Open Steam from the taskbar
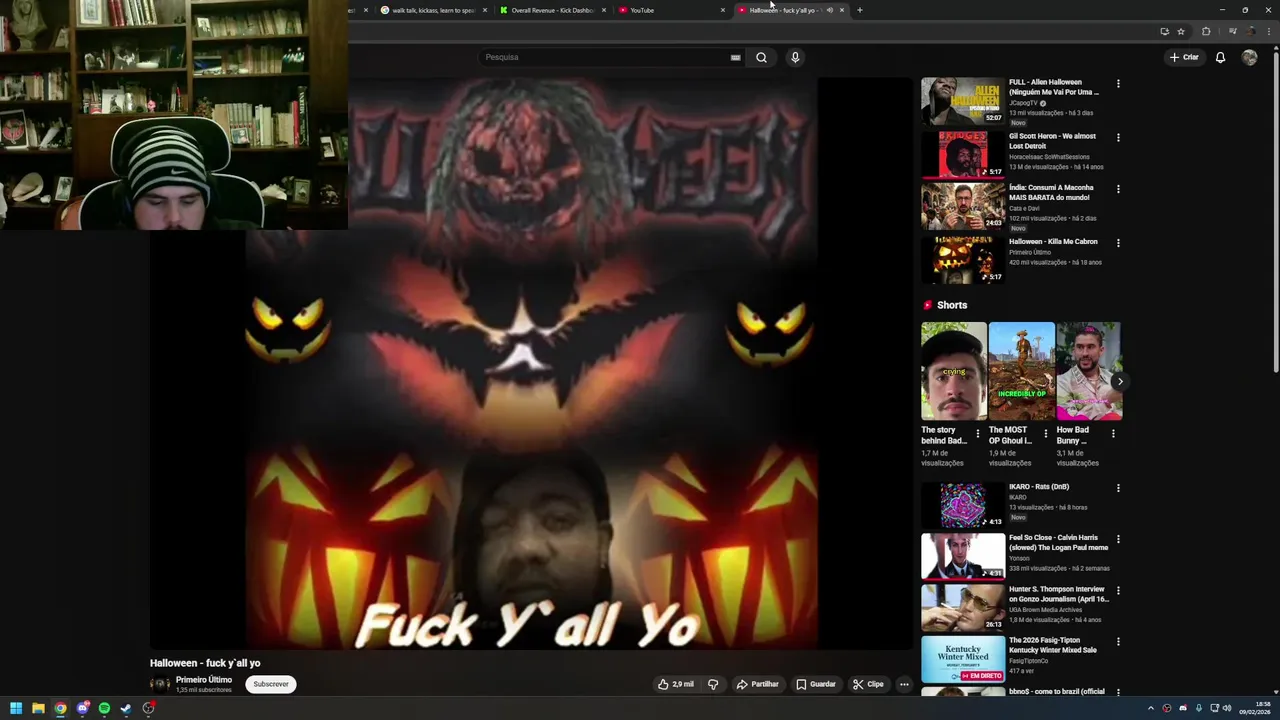The image size is (1280, 720). [x=126, y=708]
